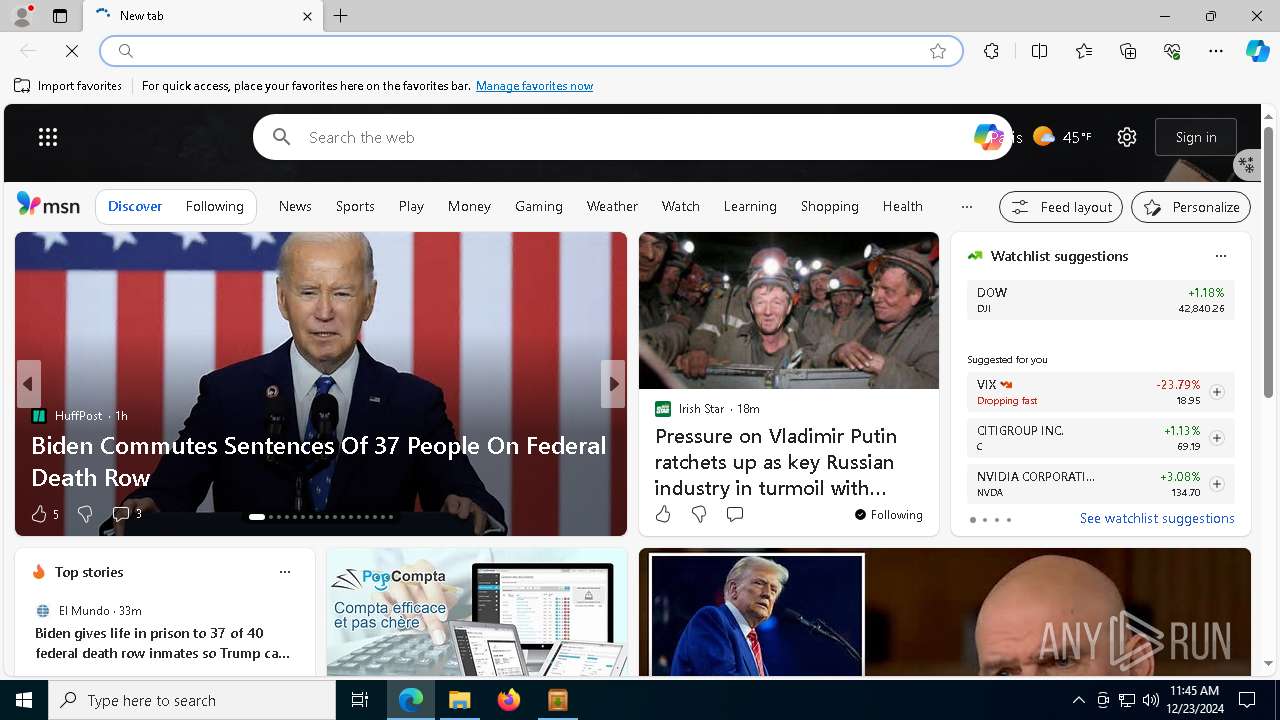Open the News section

click(x=295, y=206)
